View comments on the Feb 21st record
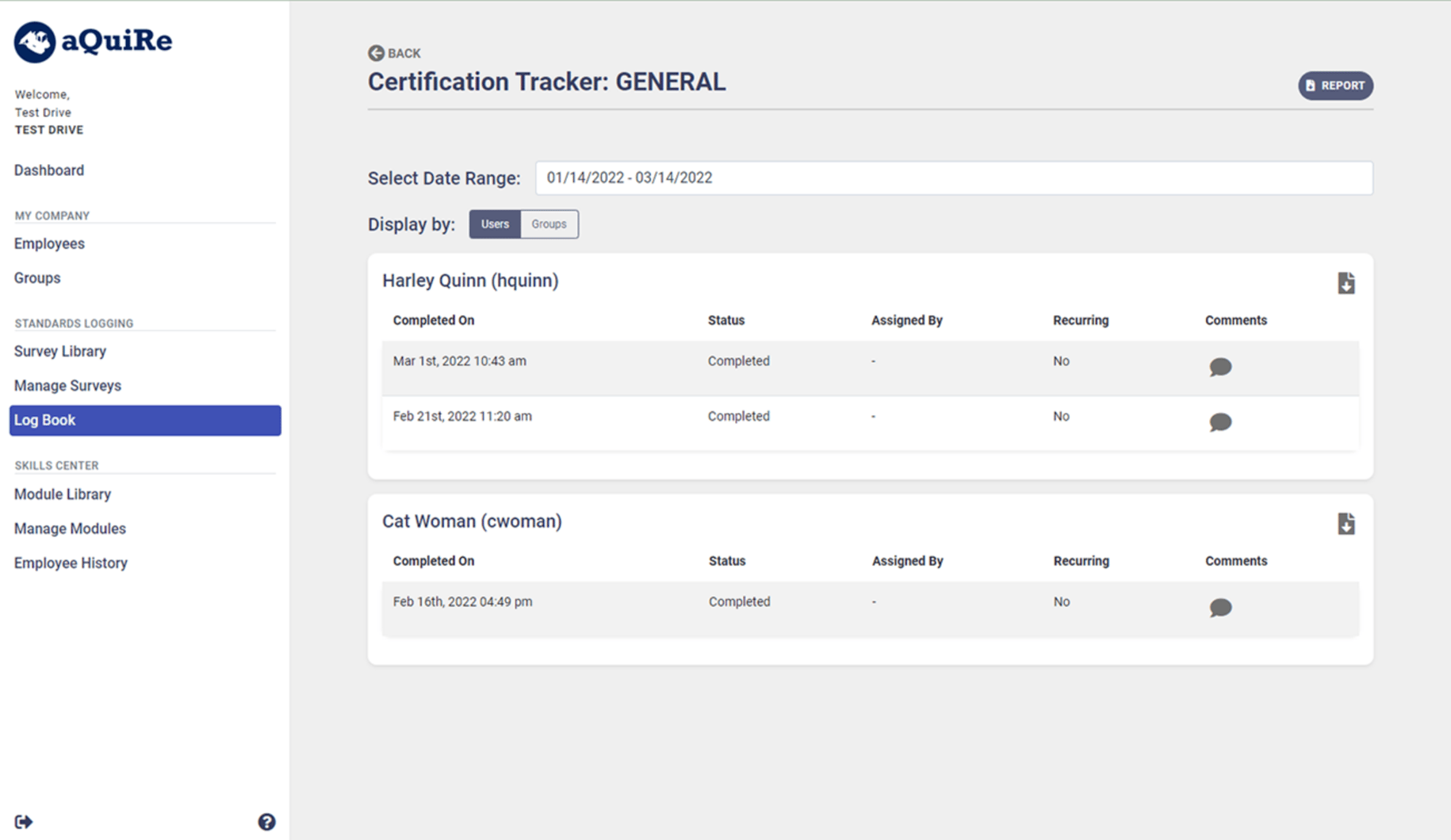The width and height of the screenshot is (1451, 840). pyautogui.click(x=1219, y=422)
